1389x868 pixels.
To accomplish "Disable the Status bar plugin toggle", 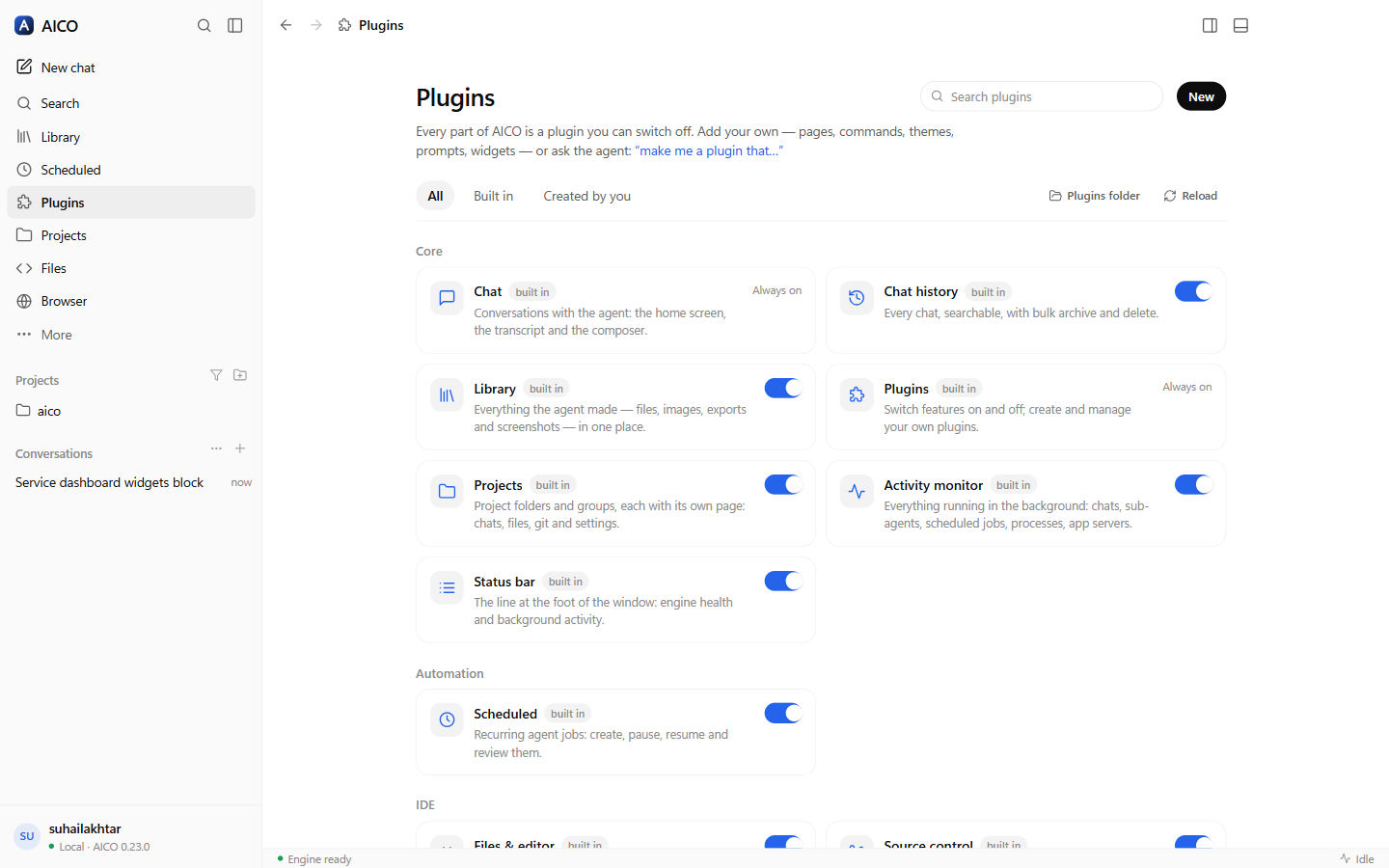I will tap(783, 581).
